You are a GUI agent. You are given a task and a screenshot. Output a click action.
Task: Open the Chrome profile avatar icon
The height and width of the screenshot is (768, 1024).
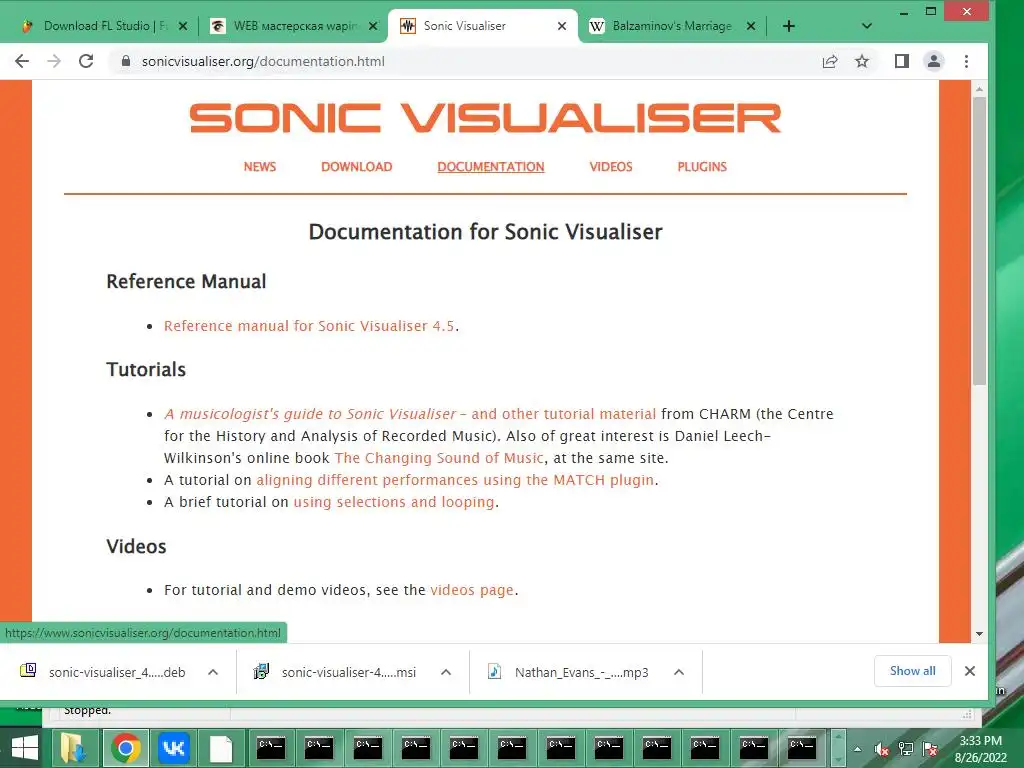point(934,61)
